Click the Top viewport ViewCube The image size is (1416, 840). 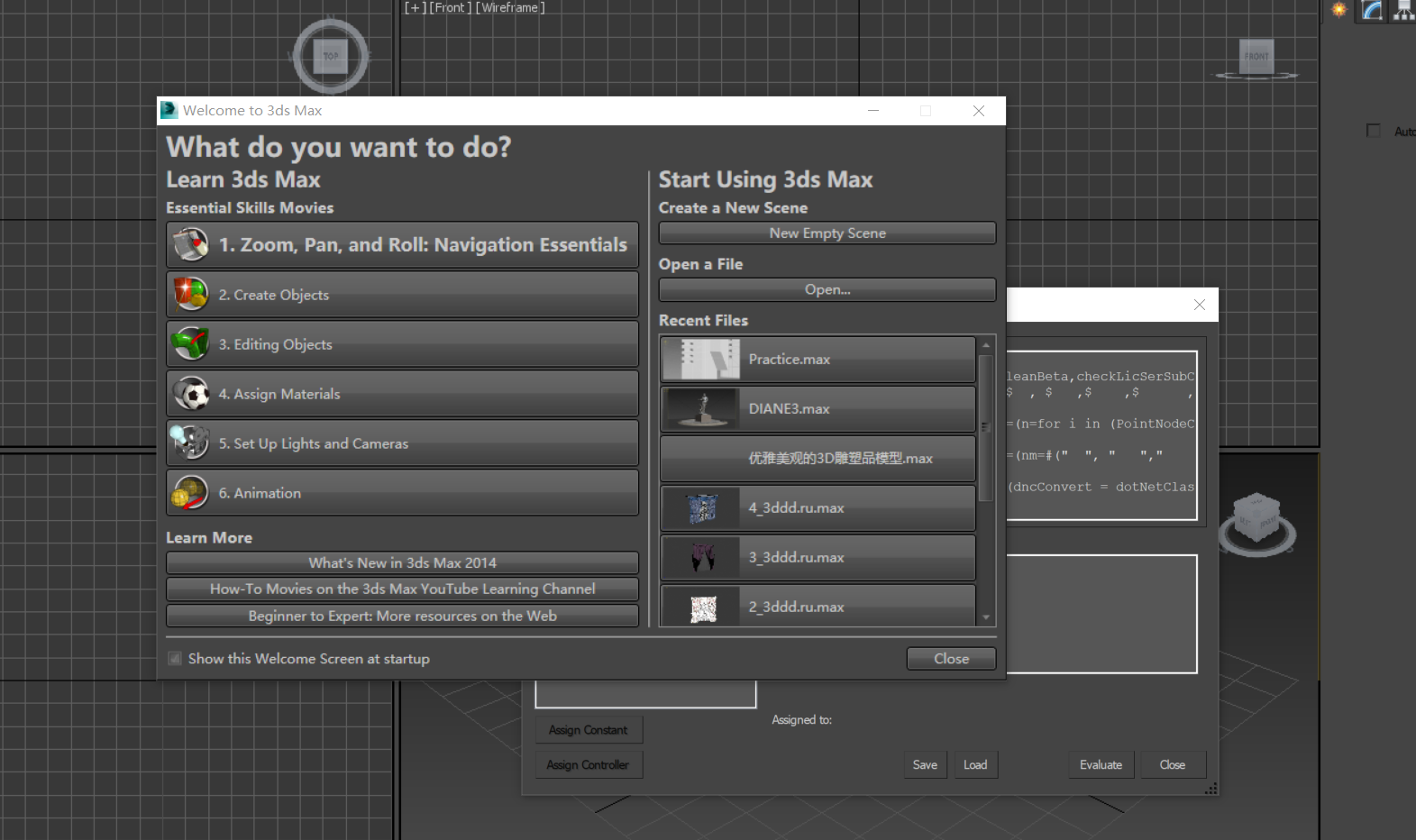pyautogui.click(x=331, y=56)
